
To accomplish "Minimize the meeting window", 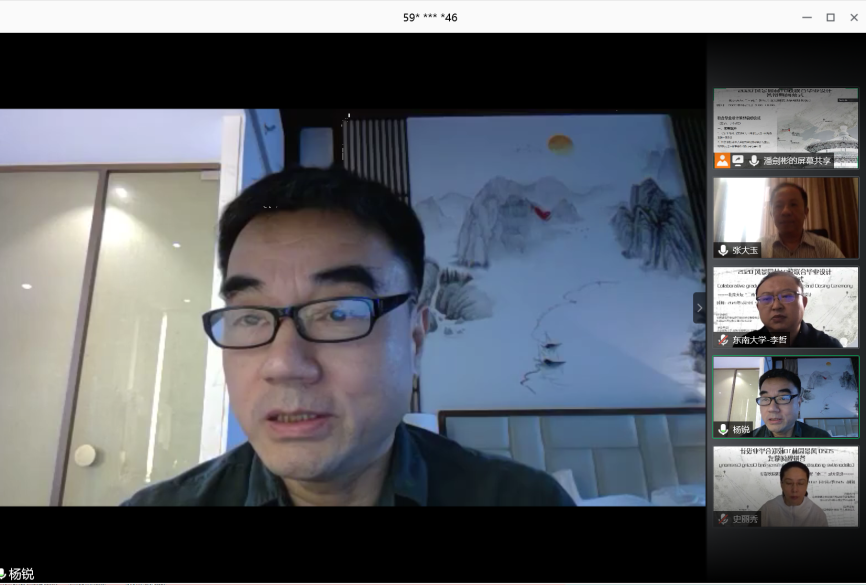I will (x=807, y=17).
